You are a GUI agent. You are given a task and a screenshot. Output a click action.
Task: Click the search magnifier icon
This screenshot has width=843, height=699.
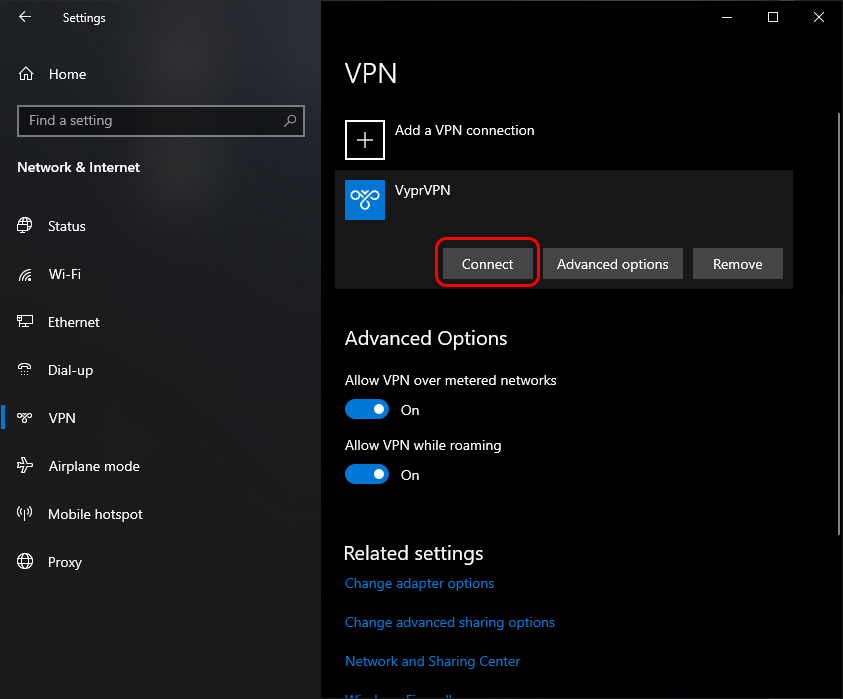(290, 121)
